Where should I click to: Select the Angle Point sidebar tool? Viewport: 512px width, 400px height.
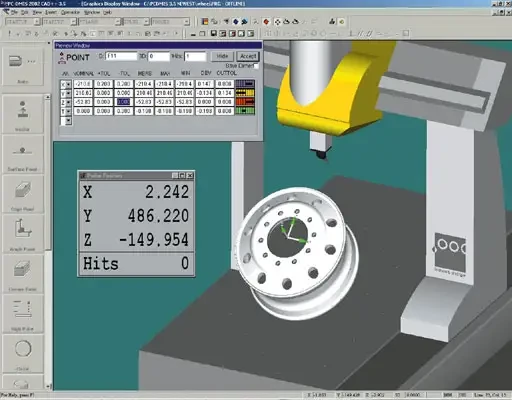tap(23, 233)
